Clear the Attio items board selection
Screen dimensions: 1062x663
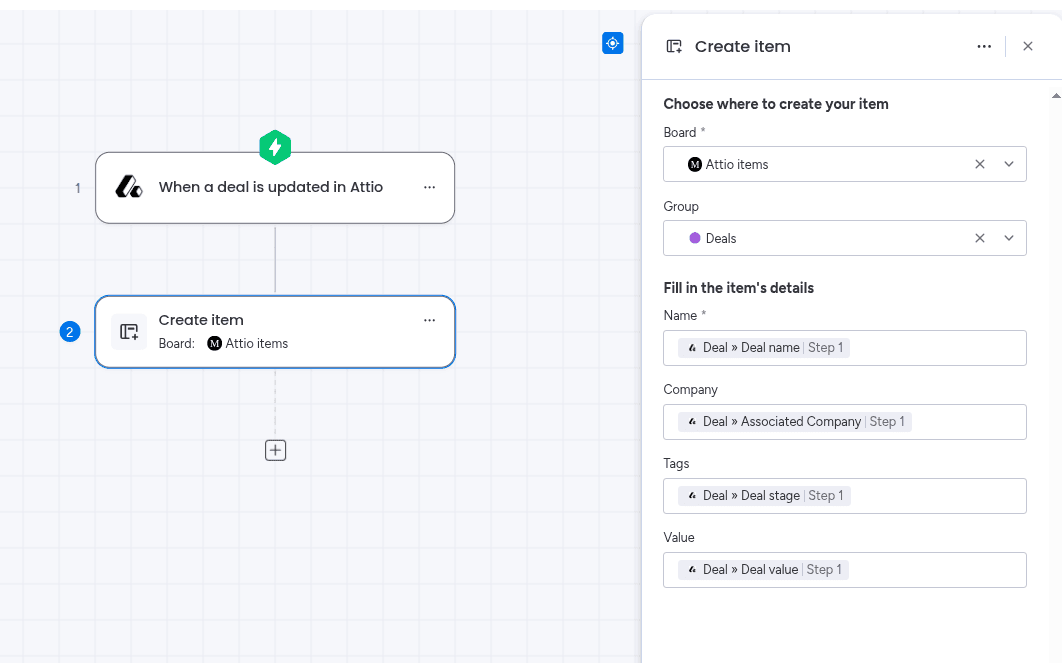[979, 164]
